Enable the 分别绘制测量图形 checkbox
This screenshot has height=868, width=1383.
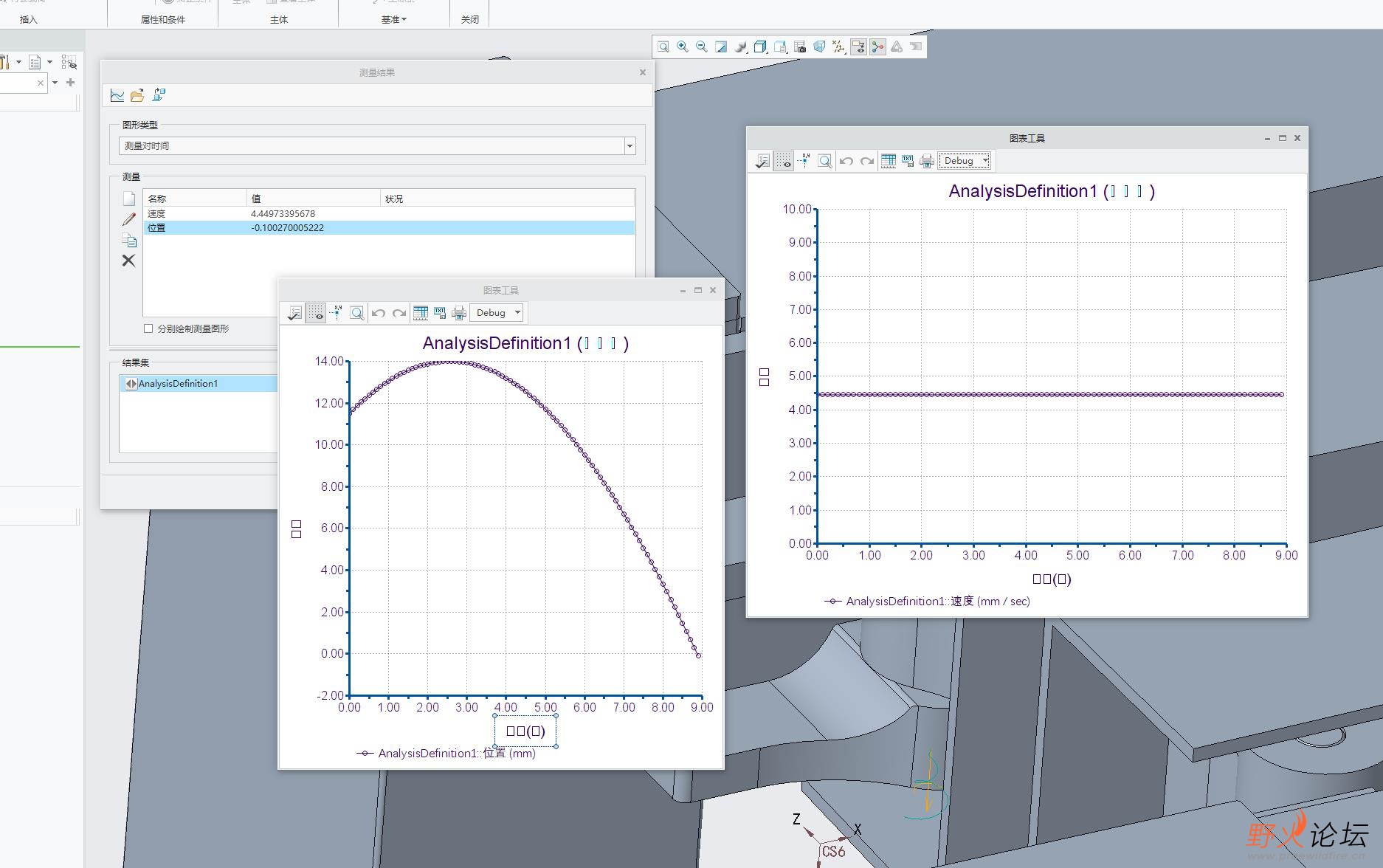click(x=148, y=328)
